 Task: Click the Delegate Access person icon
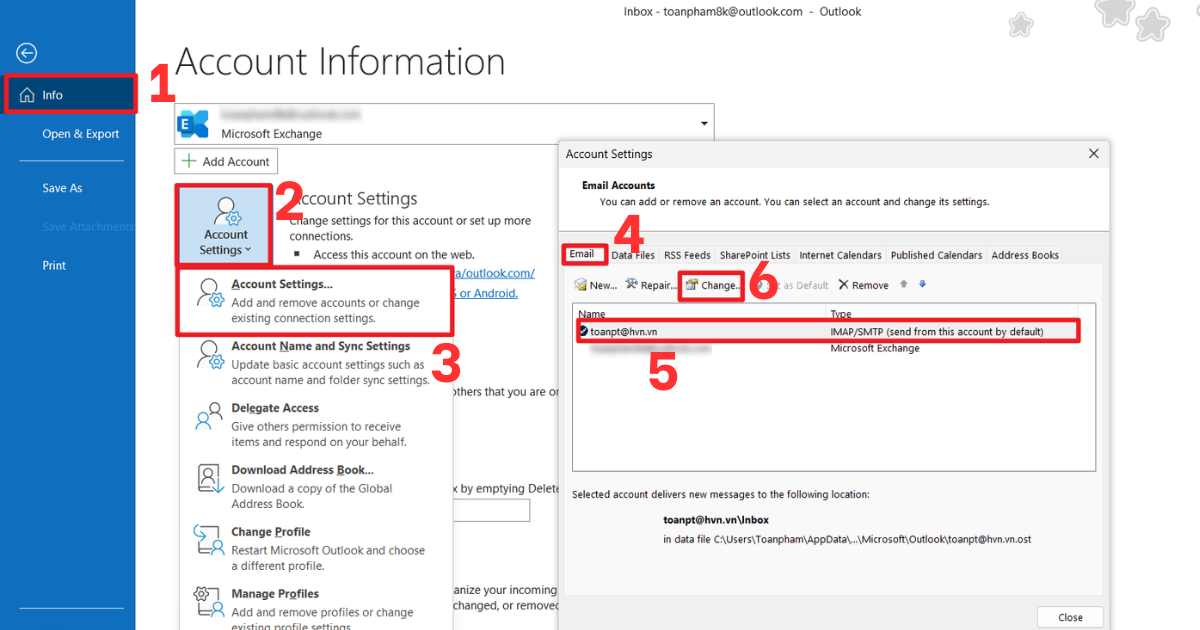[208, 417]
